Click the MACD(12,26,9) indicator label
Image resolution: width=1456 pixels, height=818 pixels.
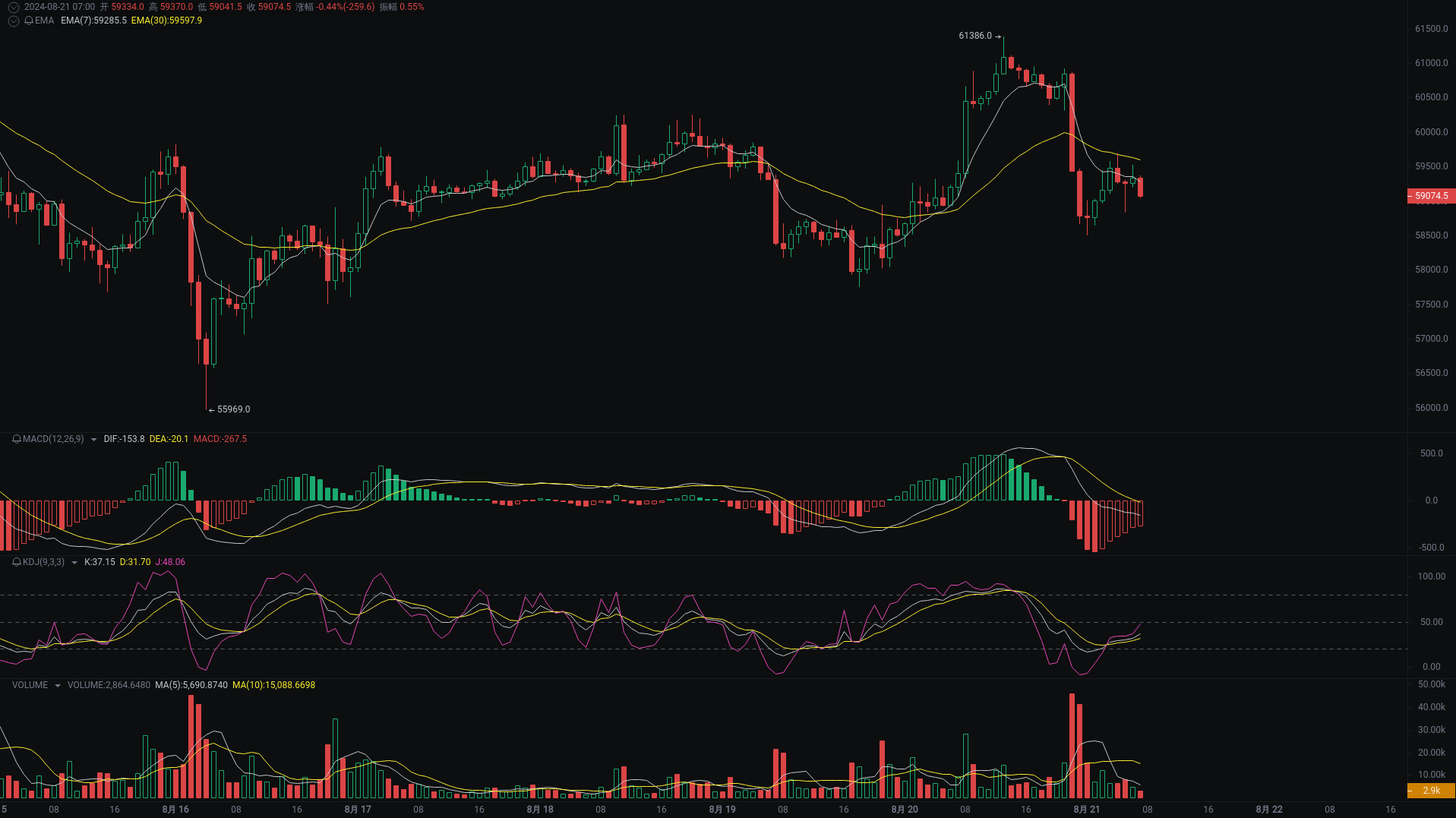pos(52,439)
